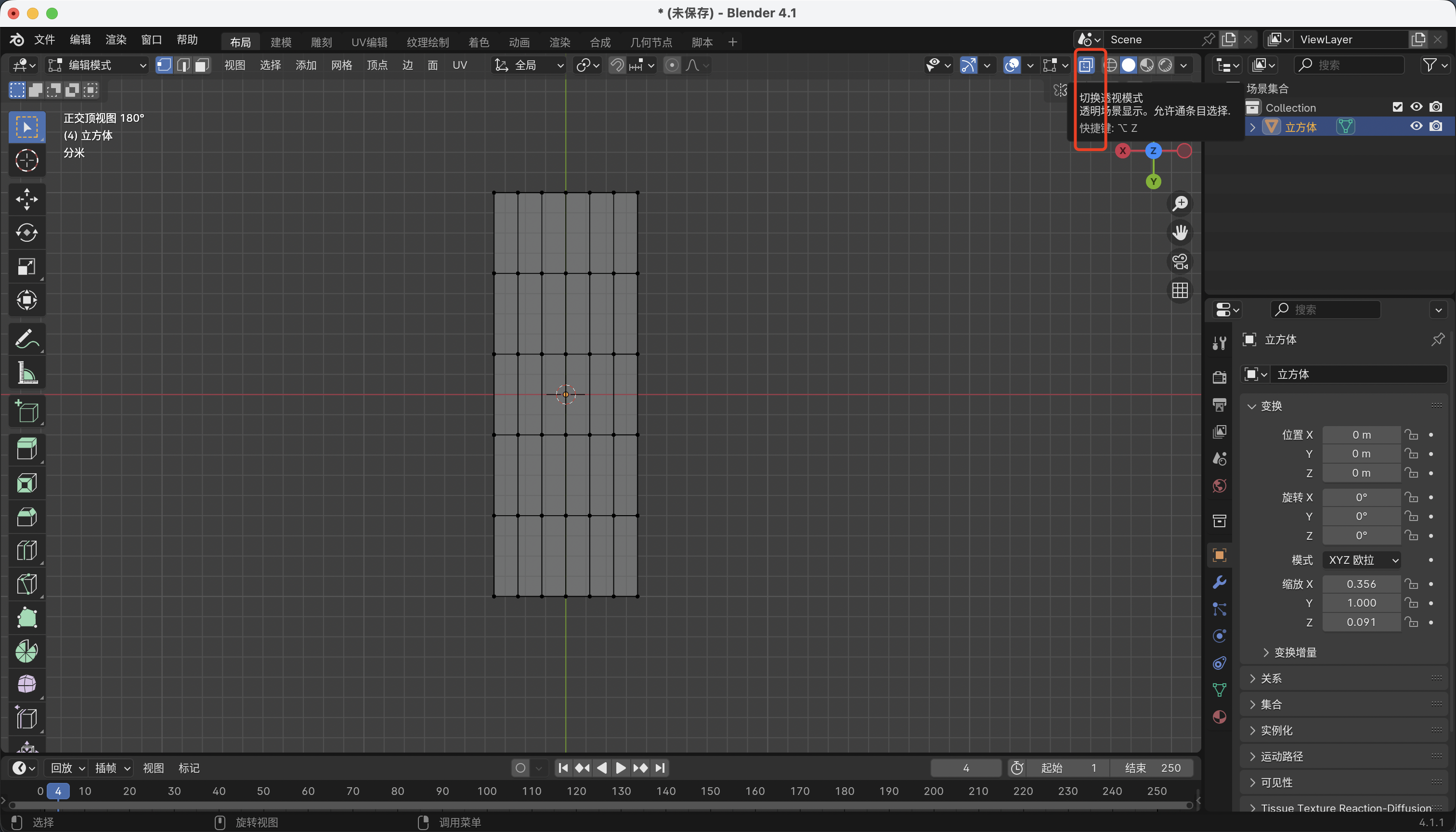Open the 编辑模式 mode dropdown
The image size is (1456, 832).
(x=97, y=65)
